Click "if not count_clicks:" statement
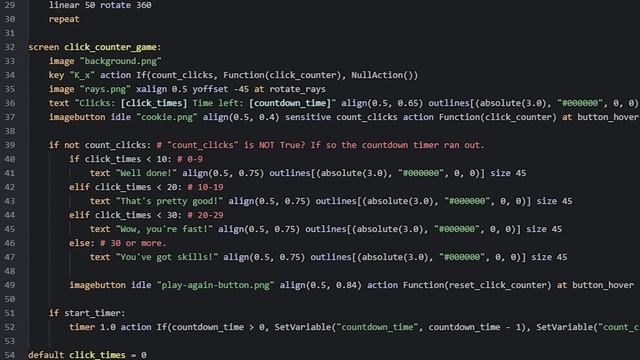Screen dimensions: 640x360 click(x=100, y=145)
